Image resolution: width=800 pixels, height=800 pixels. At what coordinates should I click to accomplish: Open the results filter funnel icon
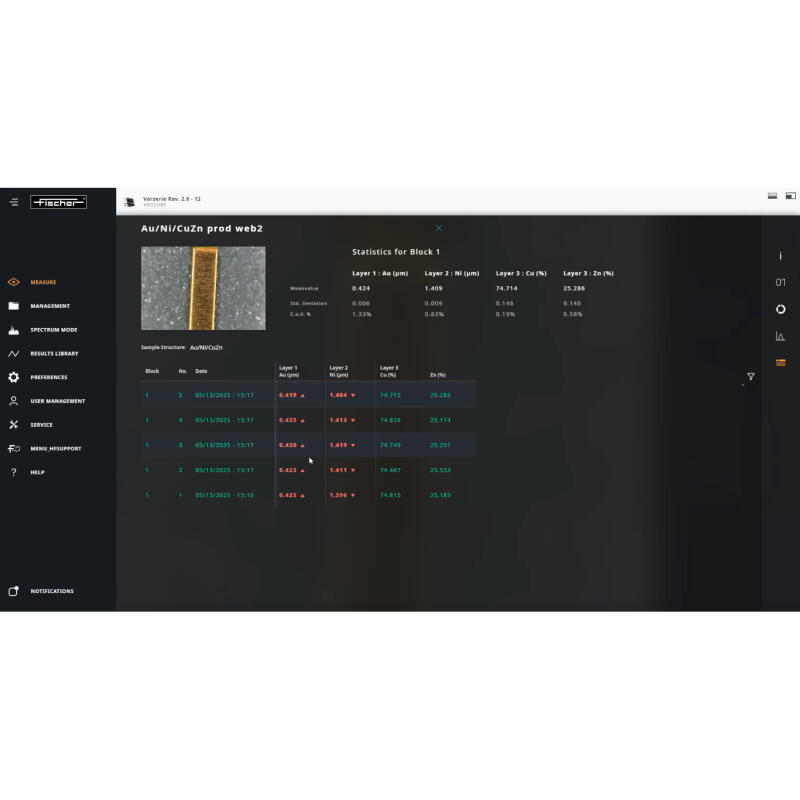(x=750, y=377)
